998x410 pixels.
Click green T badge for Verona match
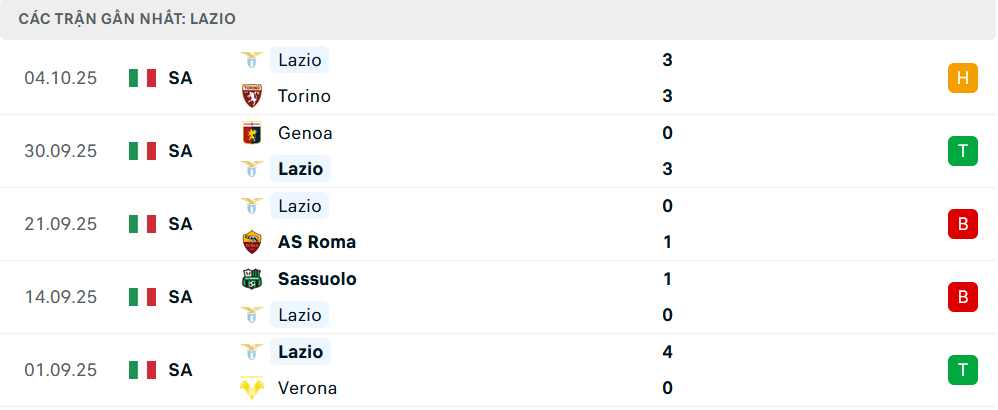(962, 370)
